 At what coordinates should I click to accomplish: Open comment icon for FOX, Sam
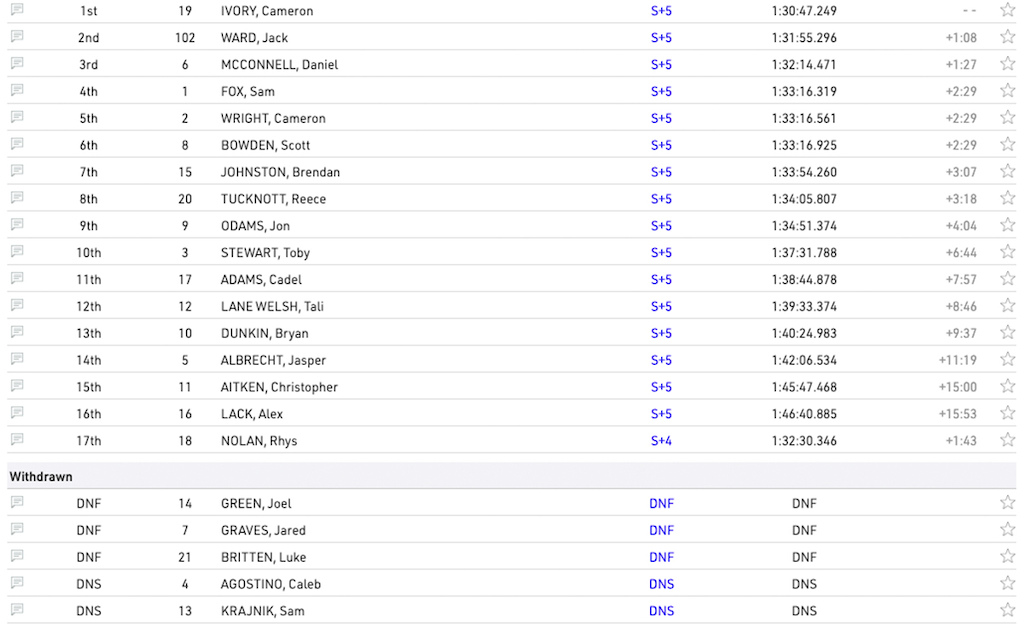(x=18, y=90)
